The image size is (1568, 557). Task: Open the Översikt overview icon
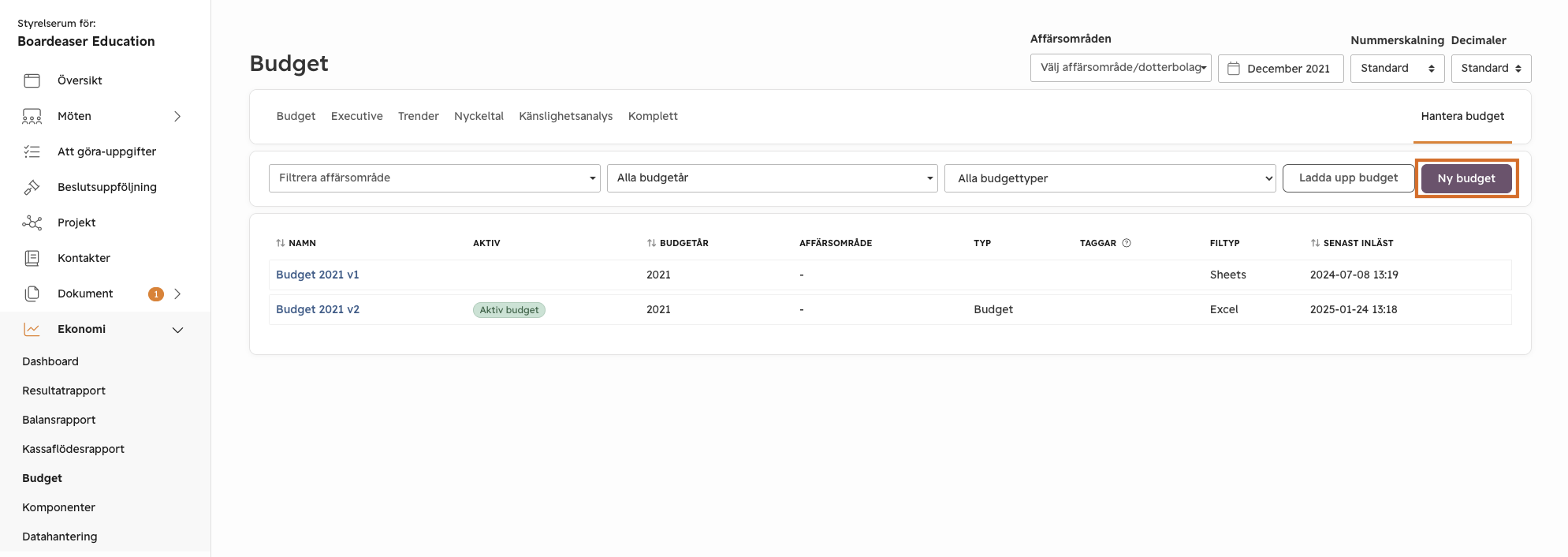click(32, 80)
